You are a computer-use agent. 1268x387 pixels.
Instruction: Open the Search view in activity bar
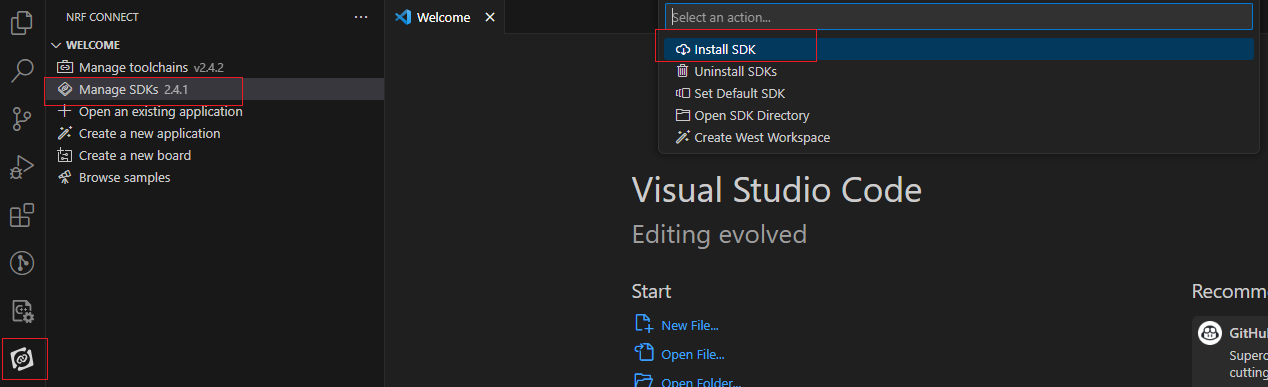(22, 71)
